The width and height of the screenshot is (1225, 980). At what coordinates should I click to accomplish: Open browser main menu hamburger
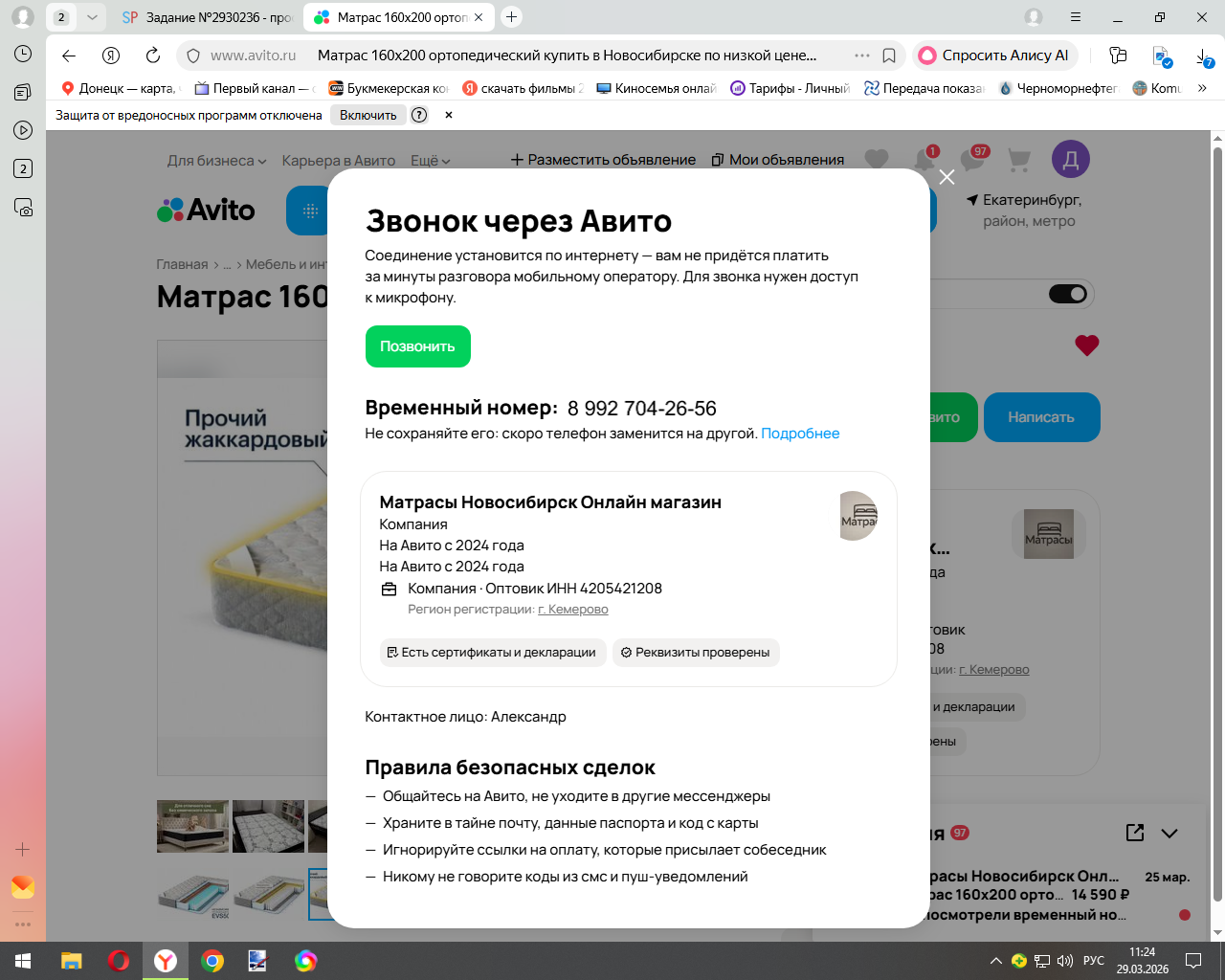[1076, 17]
